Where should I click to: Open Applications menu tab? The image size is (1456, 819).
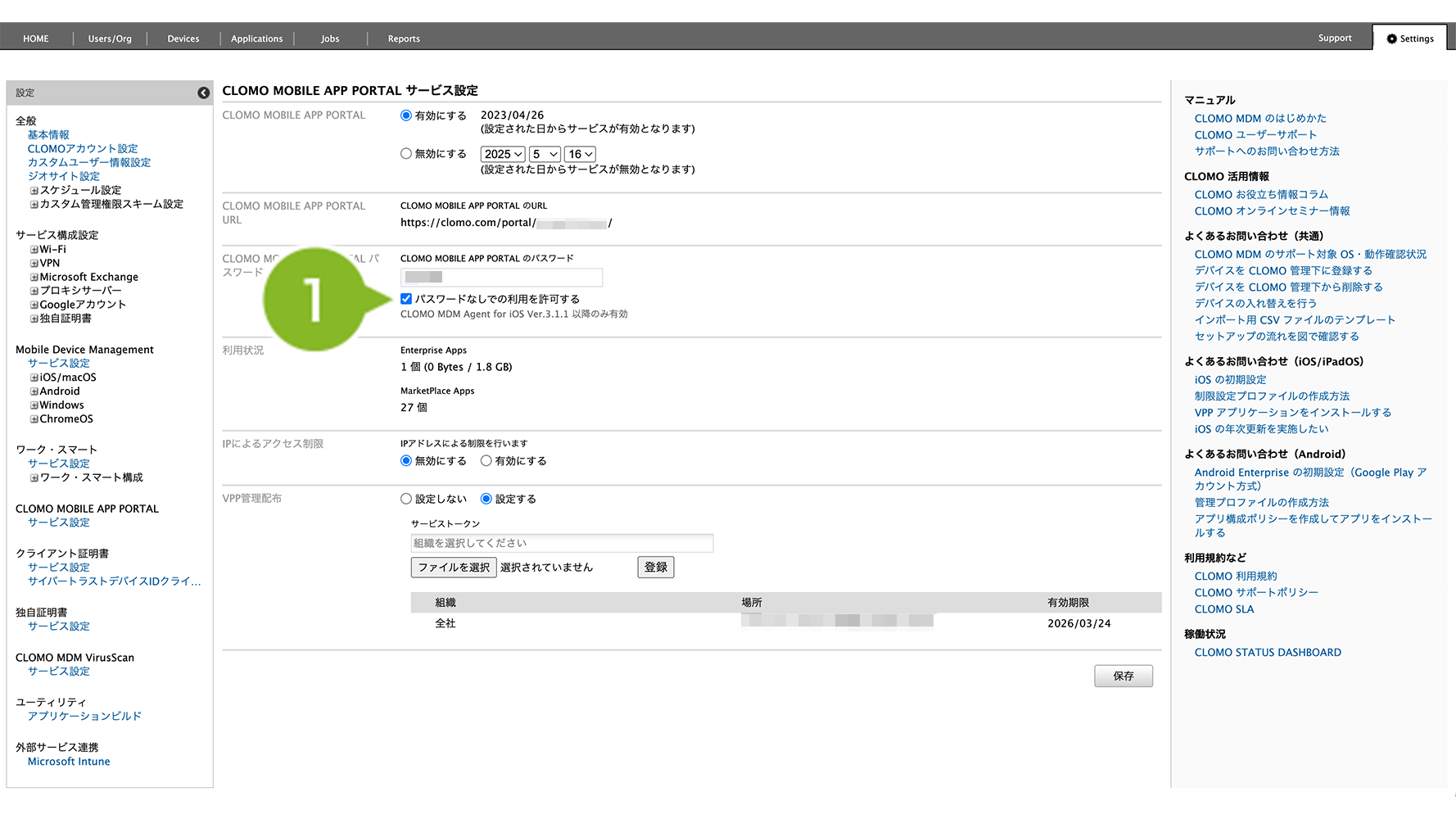256,38
